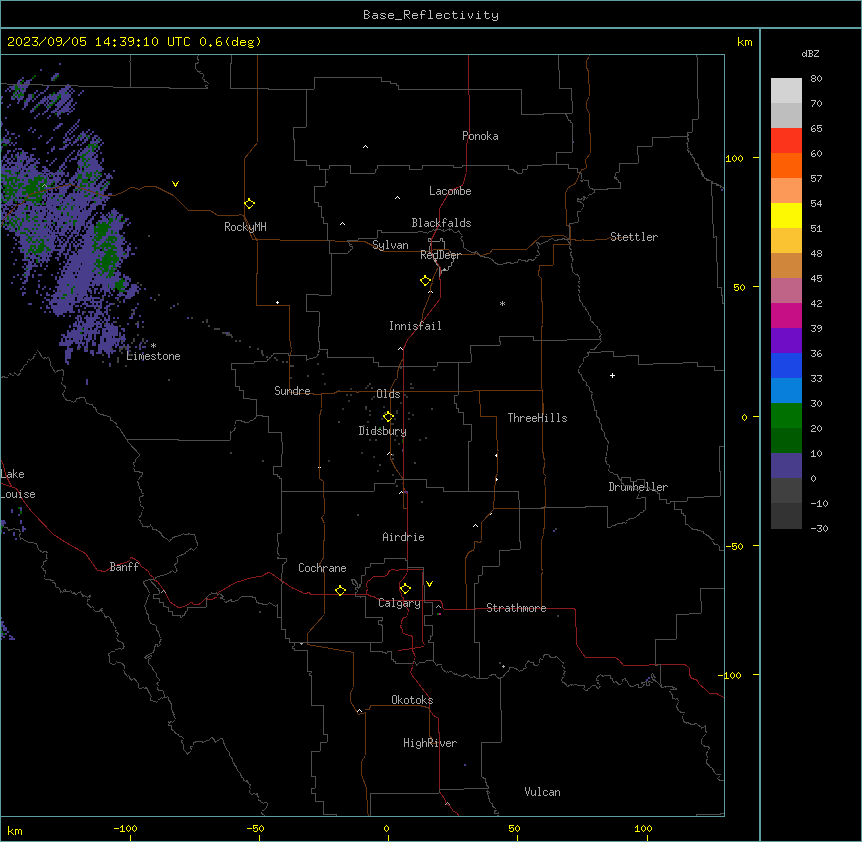Click the ThreeHills label
Screen dimensions: 862x842
537,418
